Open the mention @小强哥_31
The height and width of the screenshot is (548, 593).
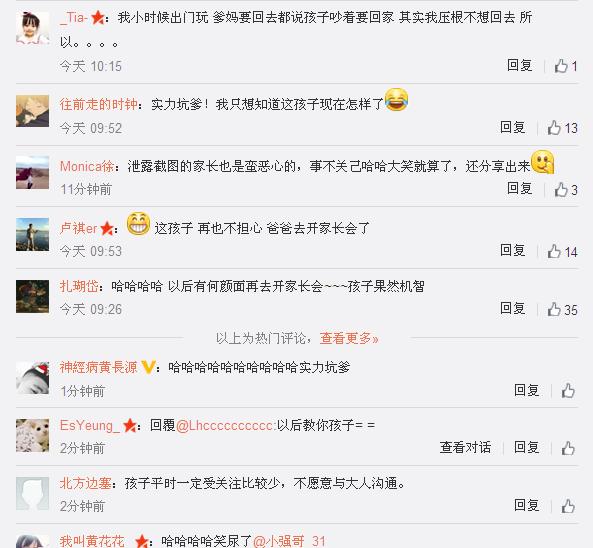289,541
